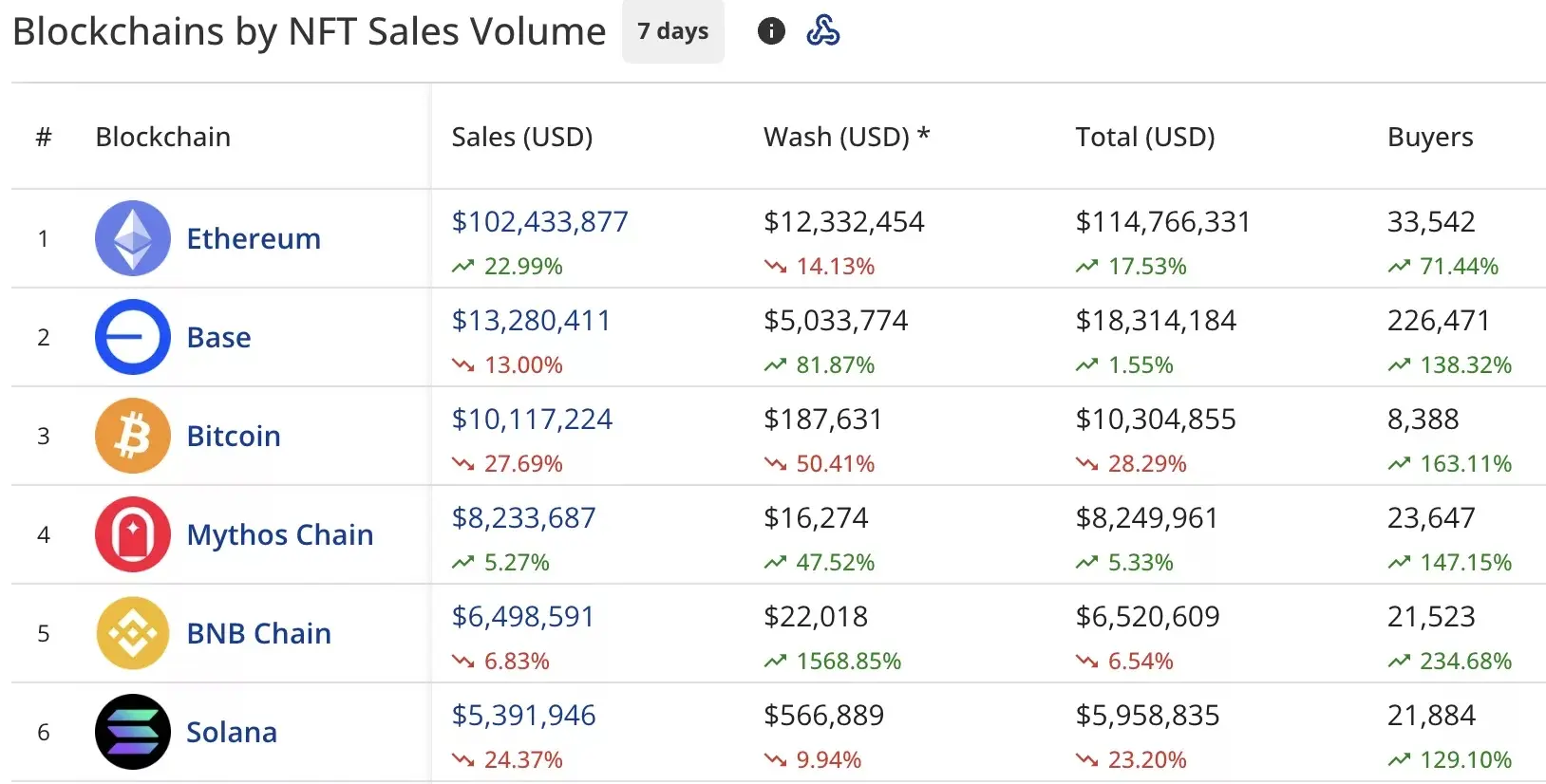Screen dimensions: 1546x784
Task: Click the BNB Chain logo icon
Action: (133, 633)
